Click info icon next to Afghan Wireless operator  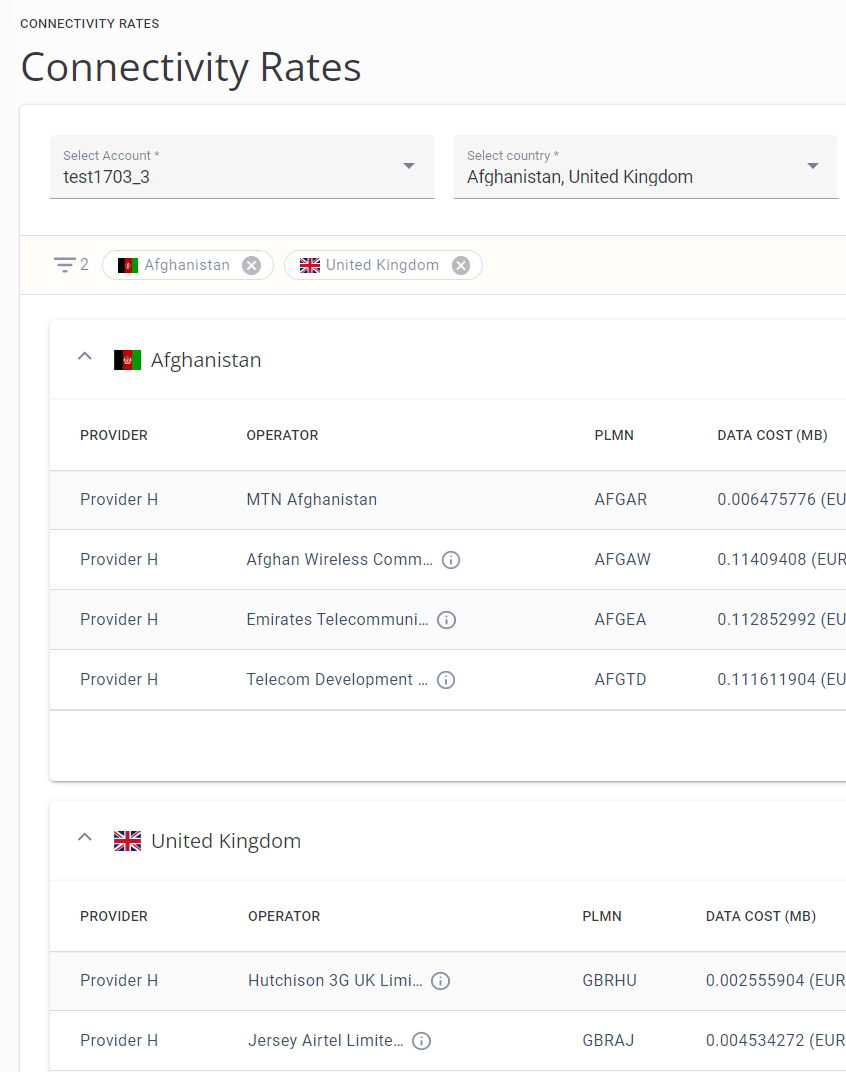tap(451, 560)
